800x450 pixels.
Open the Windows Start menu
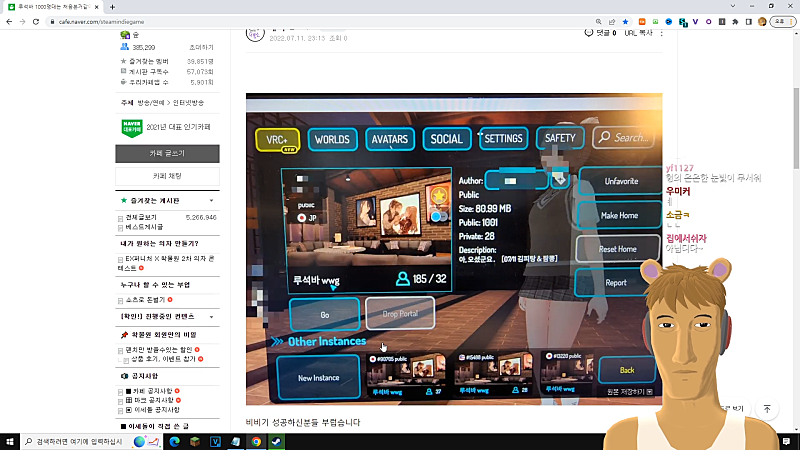(x=10, y=441)
